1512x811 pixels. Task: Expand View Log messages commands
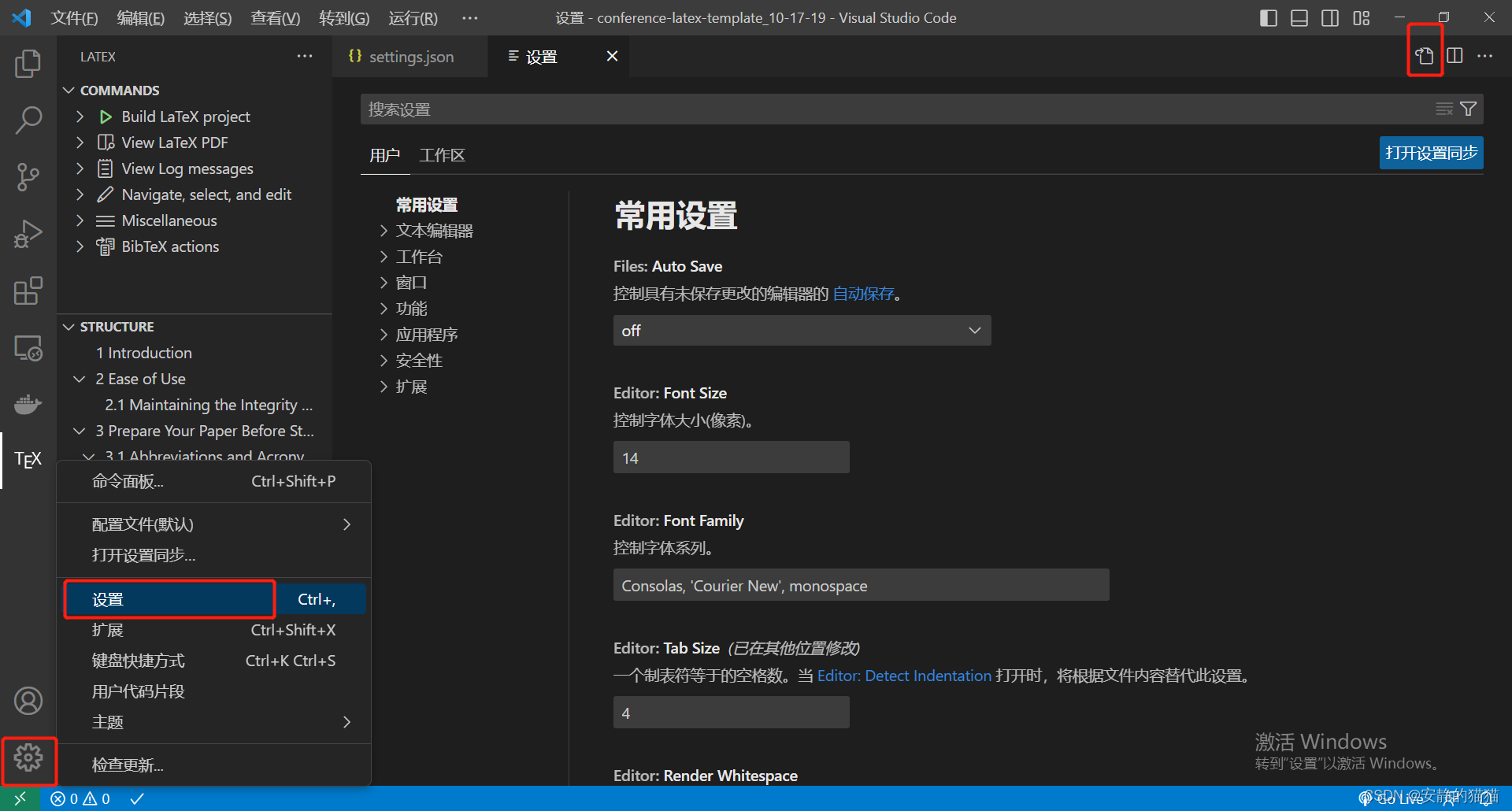click(80, 168)
